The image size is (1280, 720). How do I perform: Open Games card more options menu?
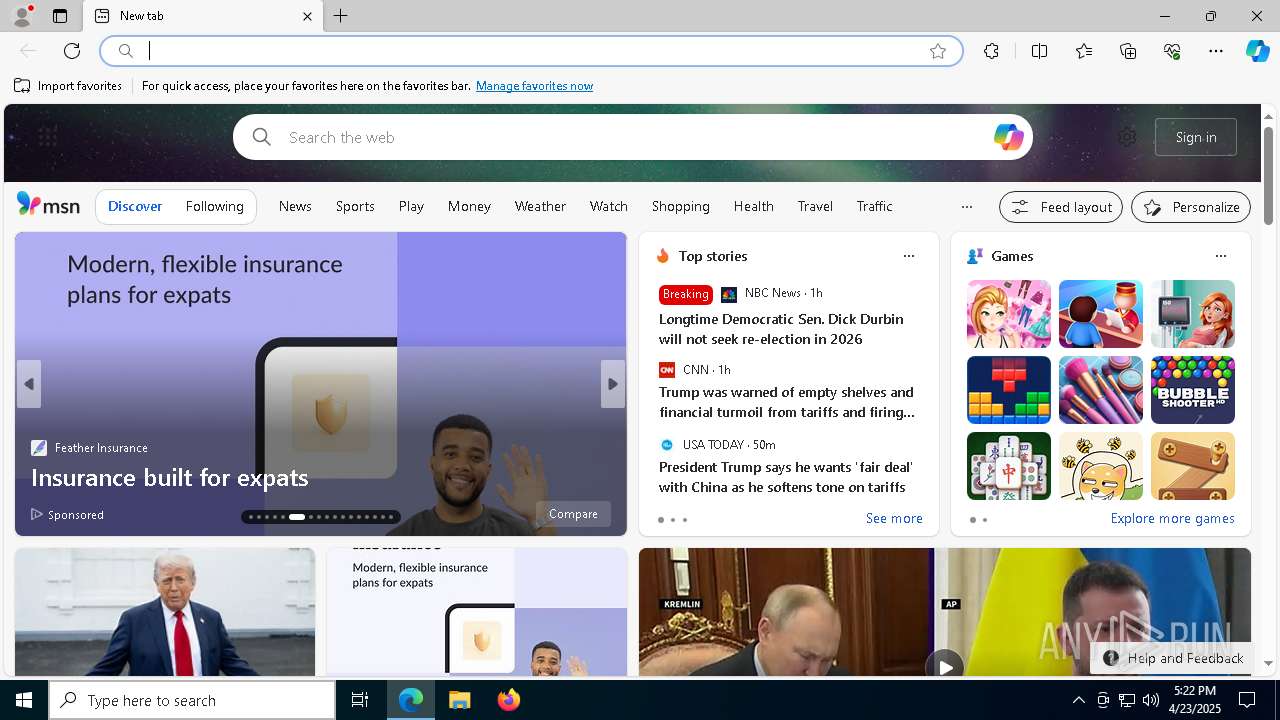pyautogui.click(x=1221, y=256)
